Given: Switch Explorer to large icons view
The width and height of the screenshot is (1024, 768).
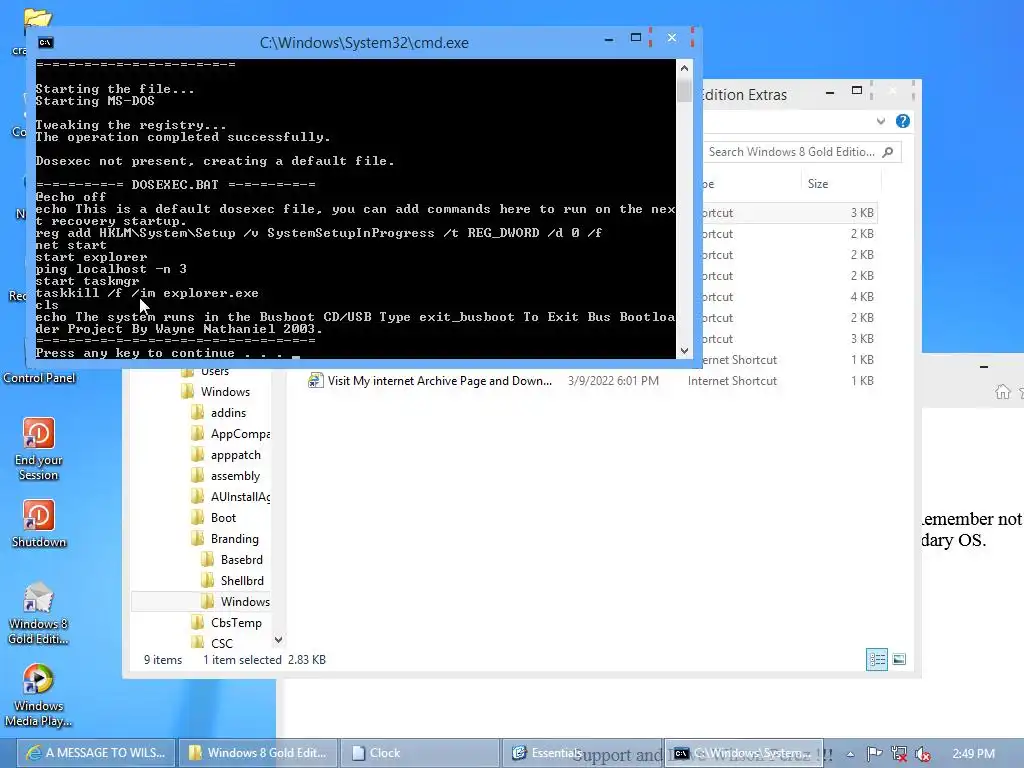Looking at the screenshot, I should click(x=899, y=660).
